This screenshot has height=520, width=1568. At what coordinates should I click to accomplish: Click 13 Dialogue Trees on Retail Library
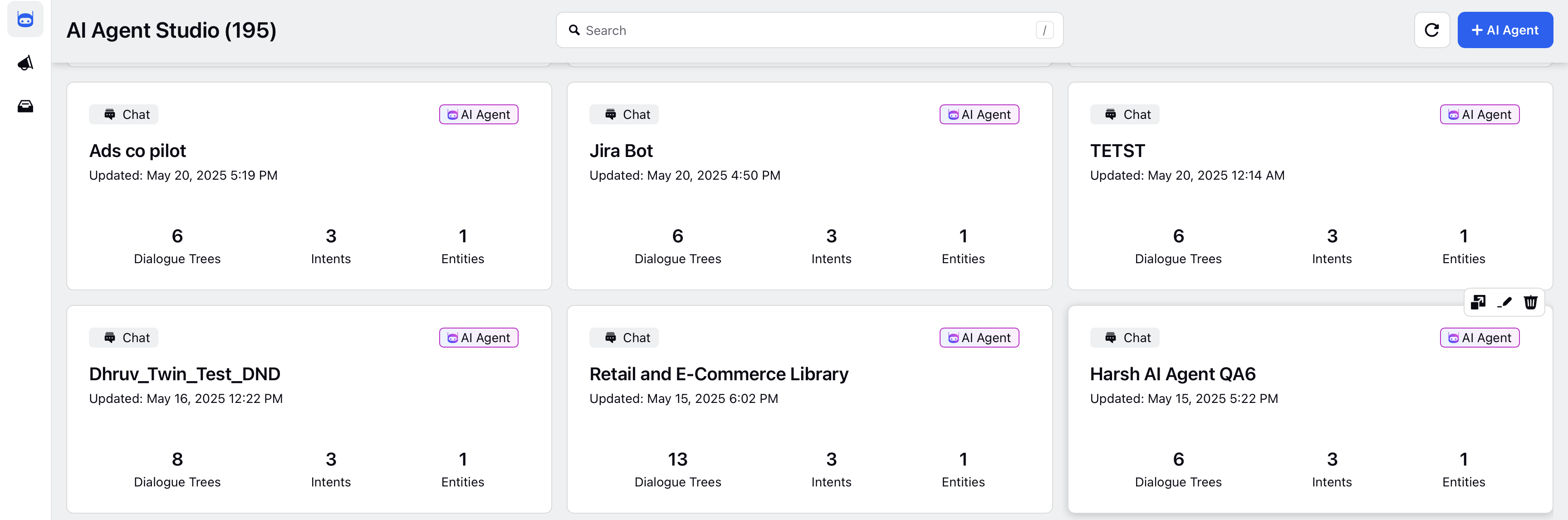click(677, 470)
